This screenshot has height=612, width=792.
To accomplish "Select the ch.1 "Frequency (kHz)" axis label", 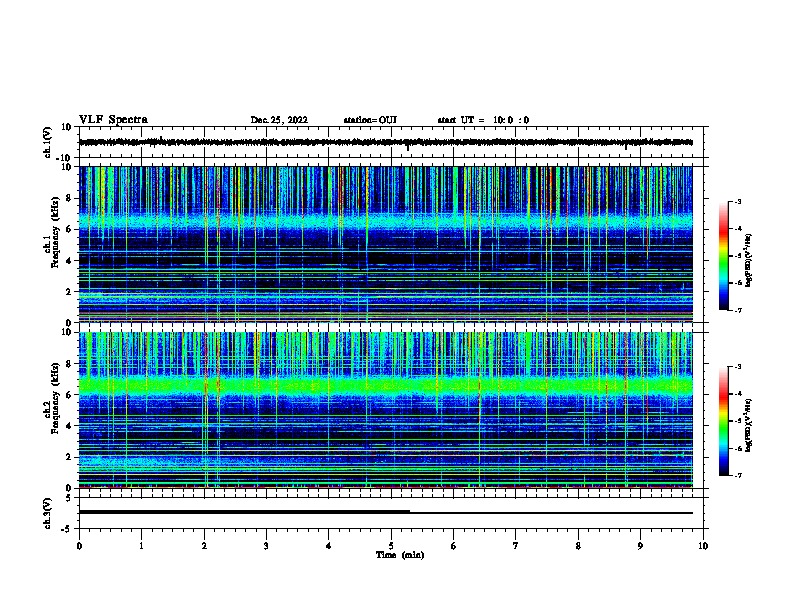I will [56, 232].
